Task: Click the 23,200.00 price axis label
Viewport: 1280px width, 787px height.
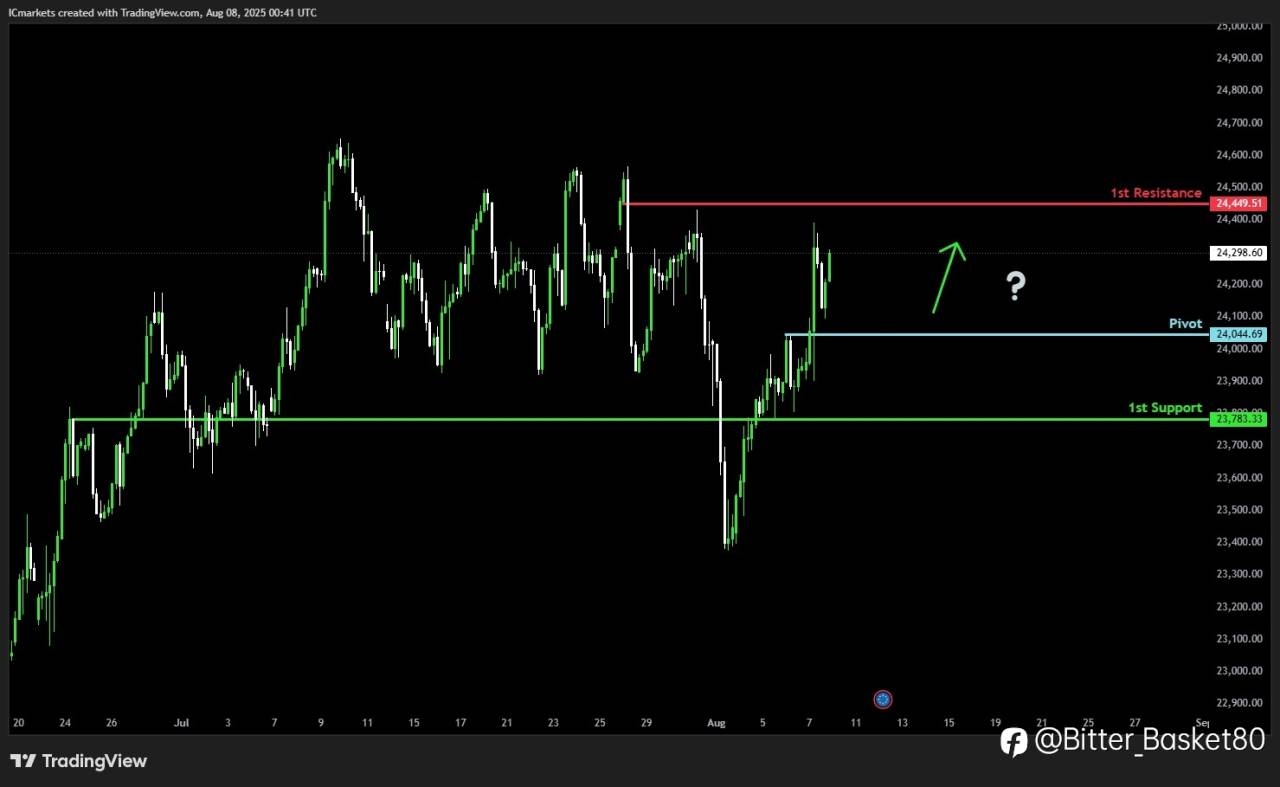Action: 1238,606
